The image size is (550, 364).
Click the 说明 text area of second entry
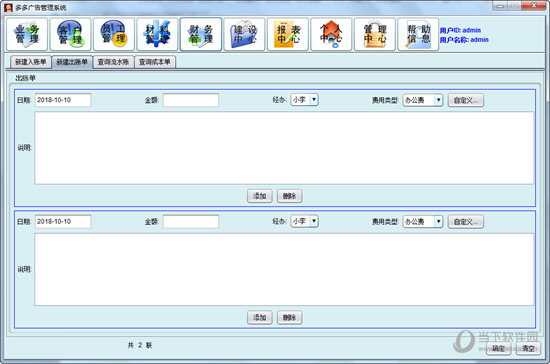pyautogui.click(x=284, y=269)
